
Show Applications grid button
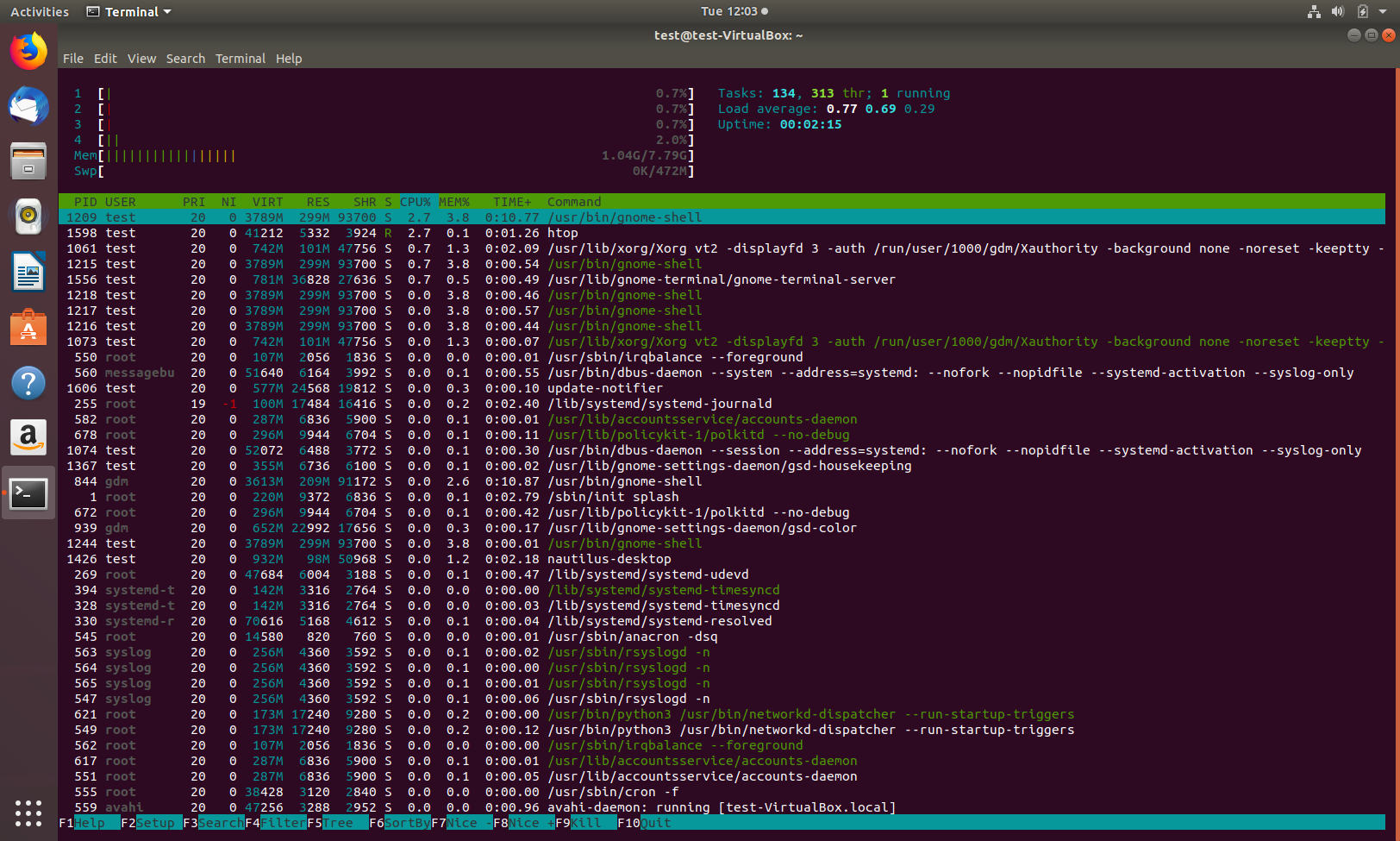pyautogui.click(x=28, y=813)
